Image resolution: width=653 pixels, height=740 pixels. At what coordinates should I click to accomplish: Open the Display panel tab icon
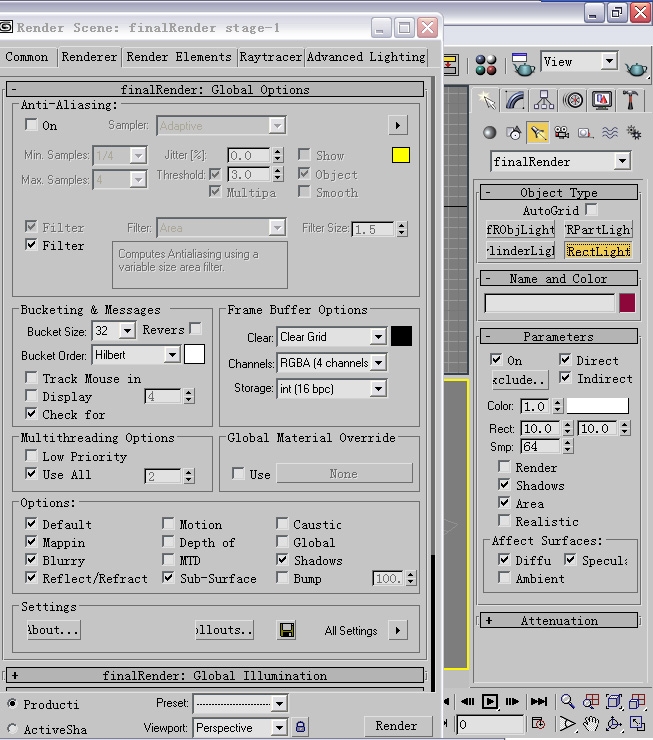(602, 100)
